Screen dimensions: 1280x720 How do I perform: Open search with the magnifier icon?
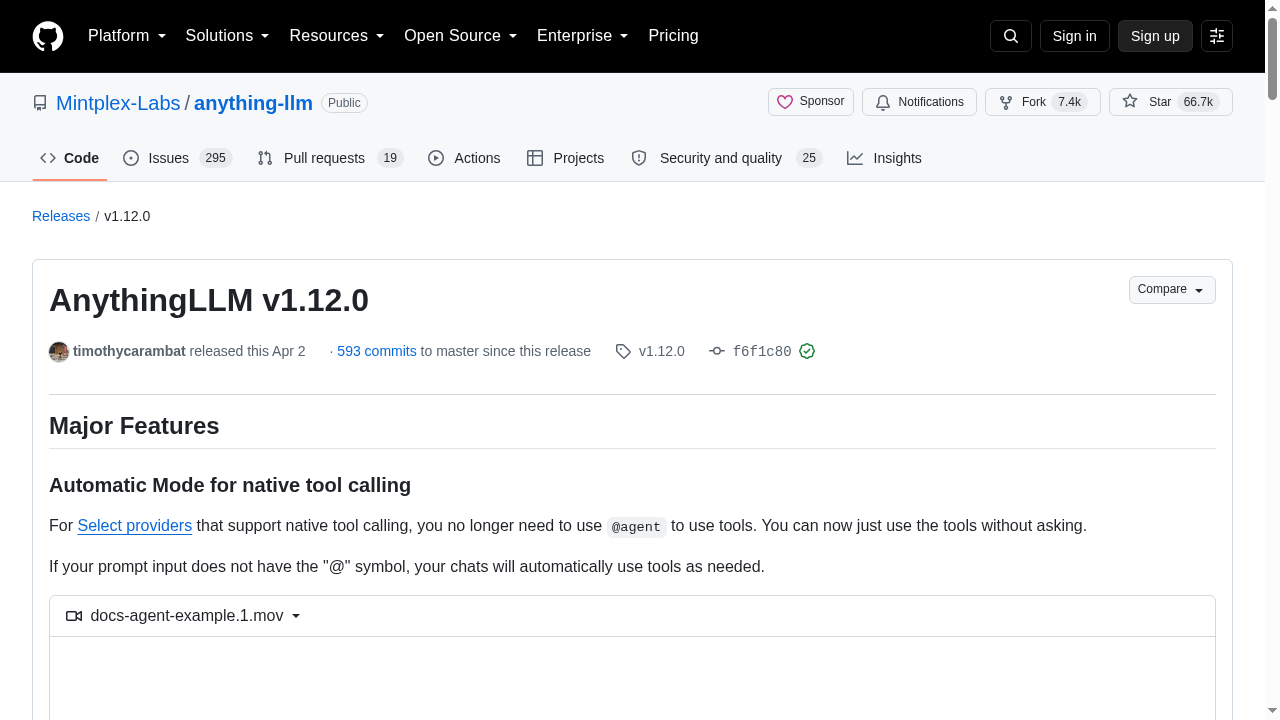point(1010,36)
